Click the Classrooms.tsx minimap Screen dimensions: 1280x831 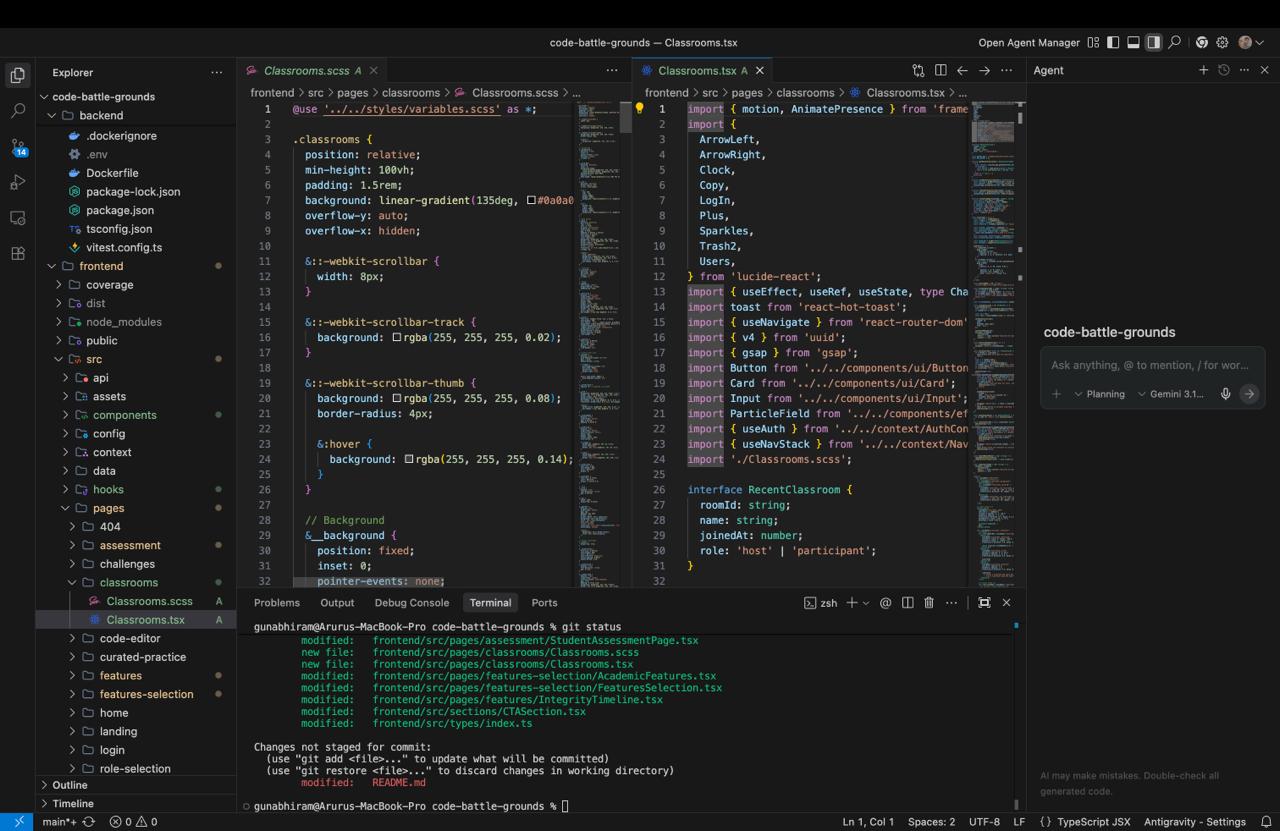(x=994, y=343)
